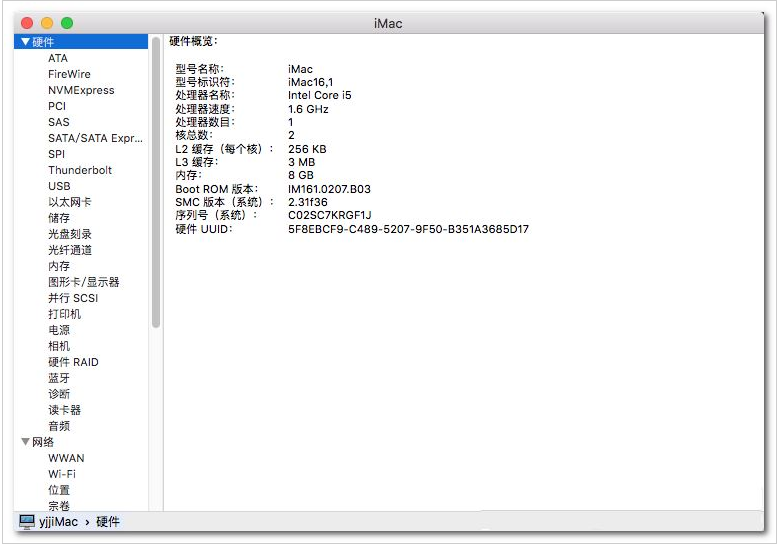Open 以太网卡 hardware section
Screen dimensions: 783x546
70,202
